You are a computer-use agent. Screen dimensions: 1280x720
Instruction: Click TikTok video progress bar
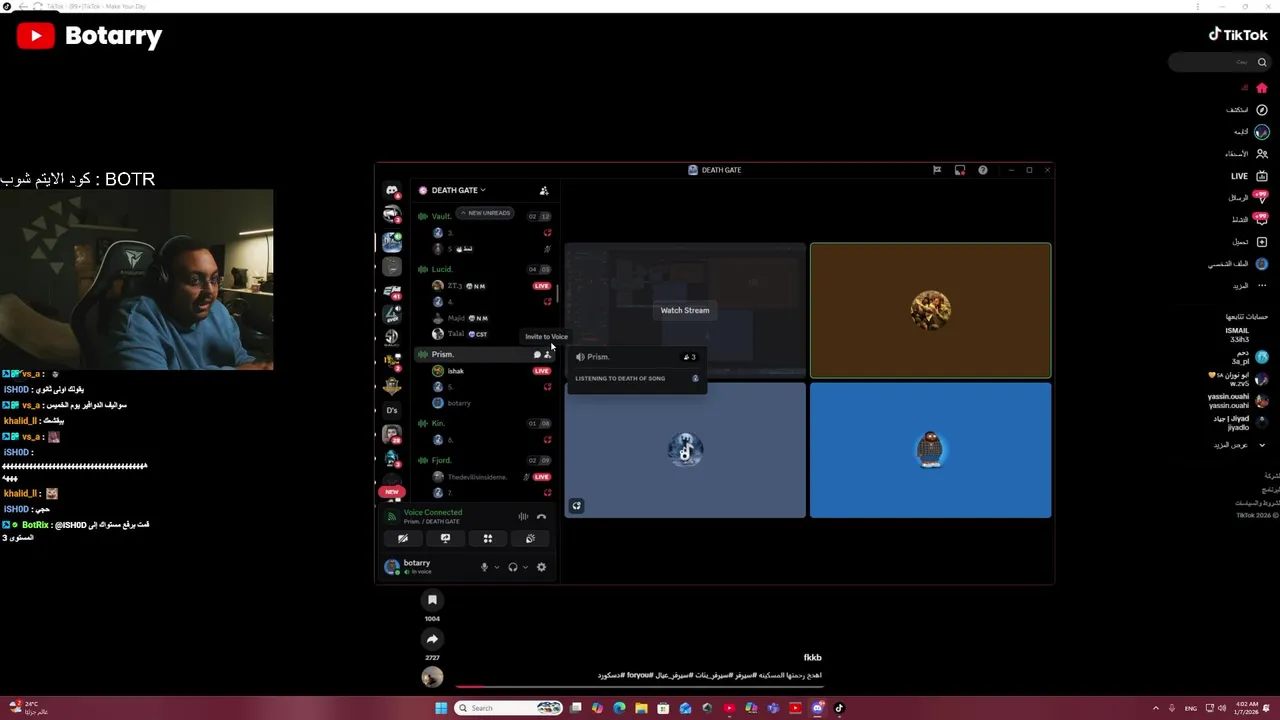click(640, 686)
